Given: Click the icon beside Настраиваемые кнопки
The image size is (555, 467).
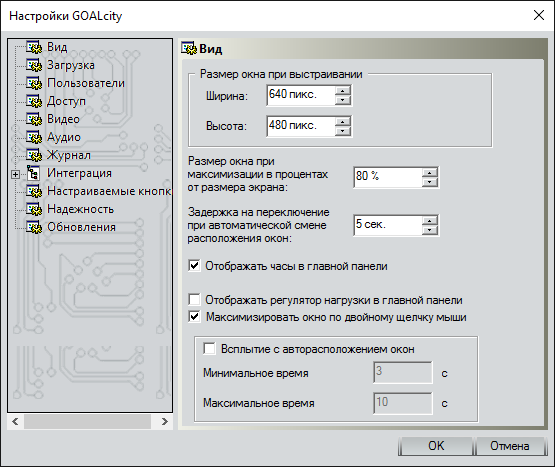Looking at the screenshot, I should [x=34, y=191].
